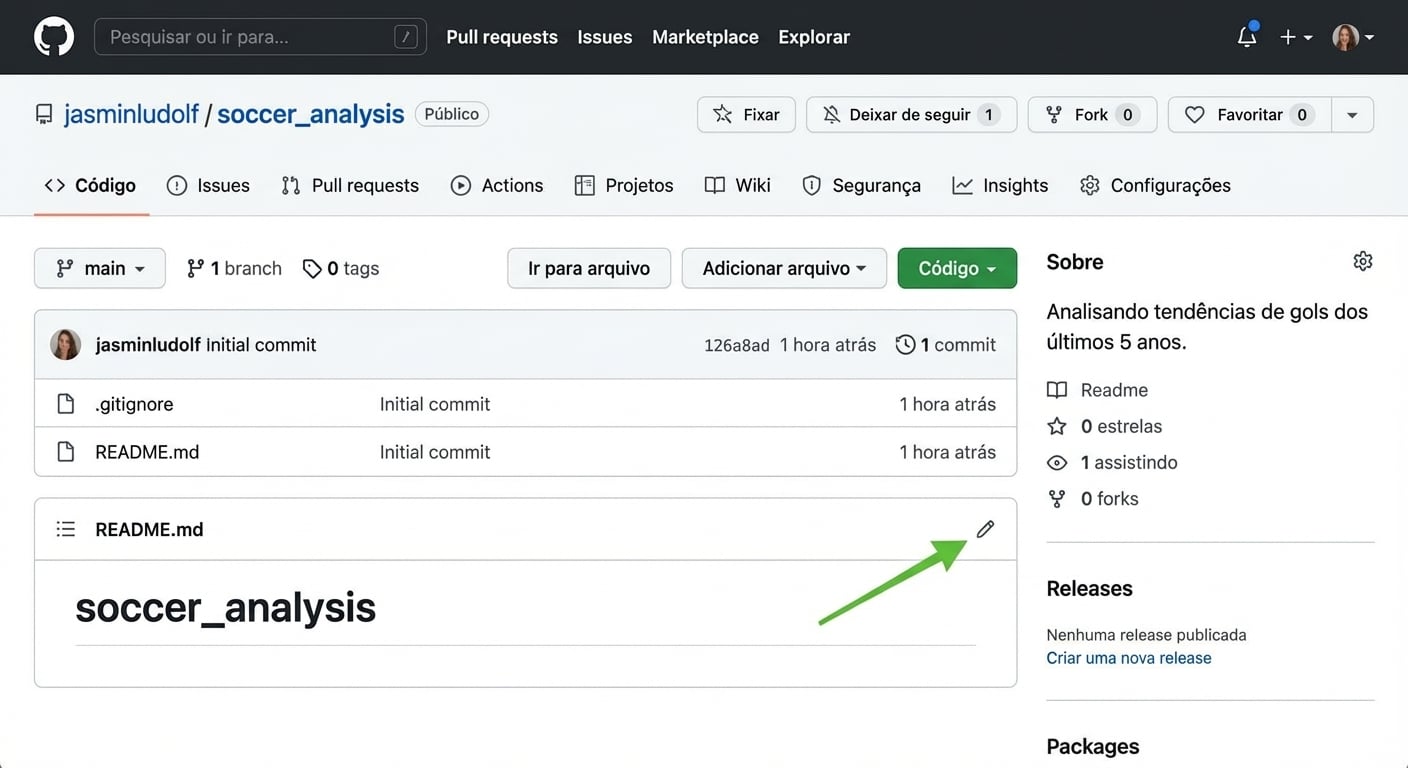
Task: Click the '1 hora atrás' commit timestamp
Action: (828, 344)
